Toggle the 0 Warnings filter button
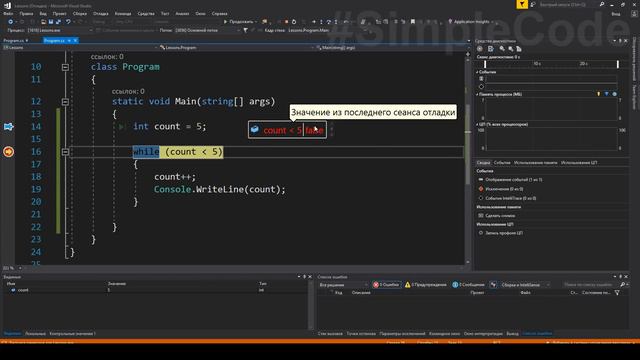This screenshot has width=640, height=360. pos(426,284)
